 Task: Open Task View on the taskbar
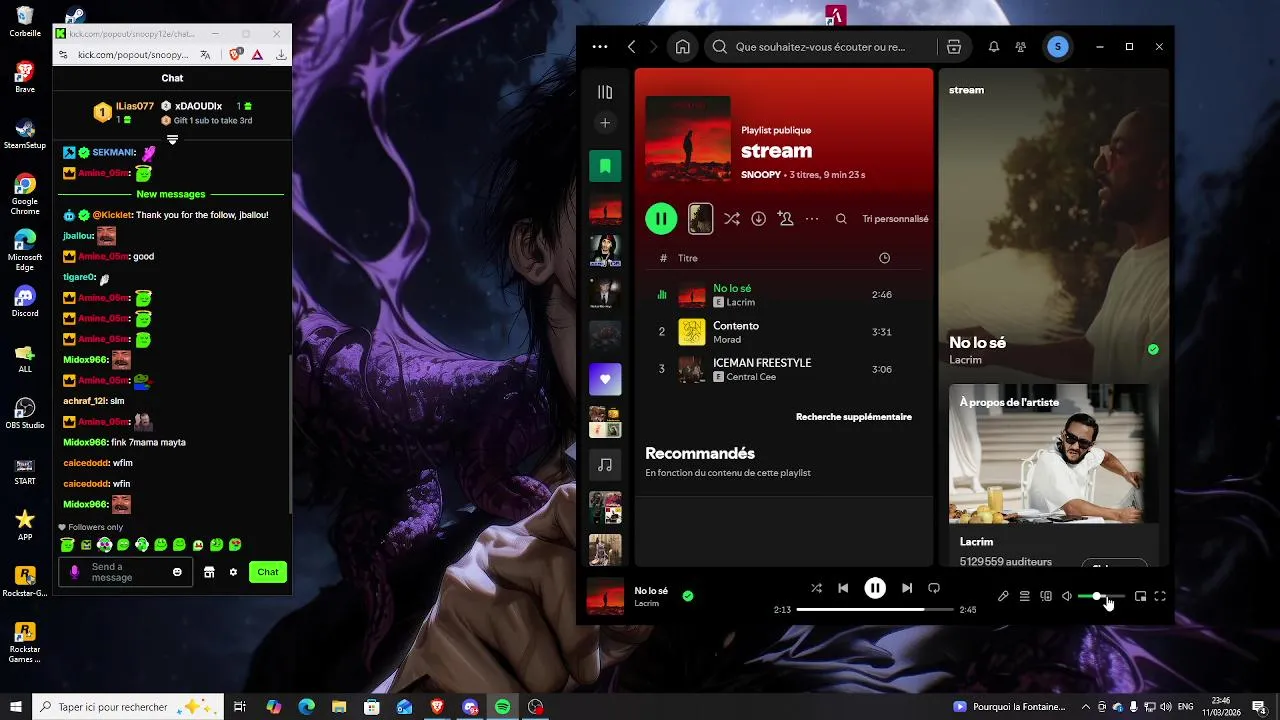click(240, 707)
